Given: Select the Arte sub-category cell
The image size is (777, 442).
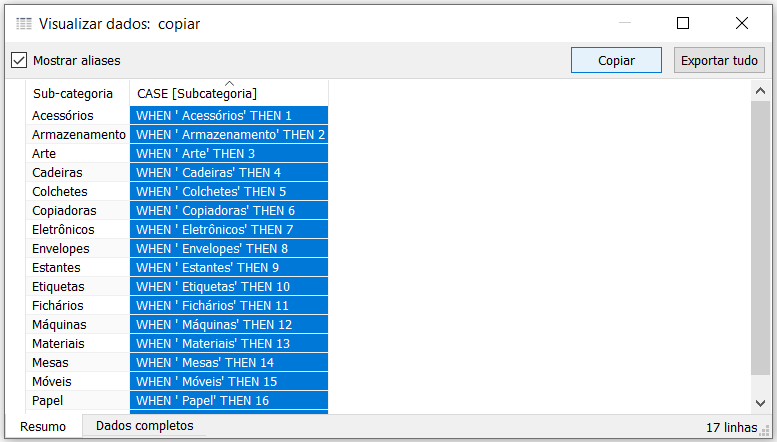Looking at the screenshot, I should coord(78,154).
